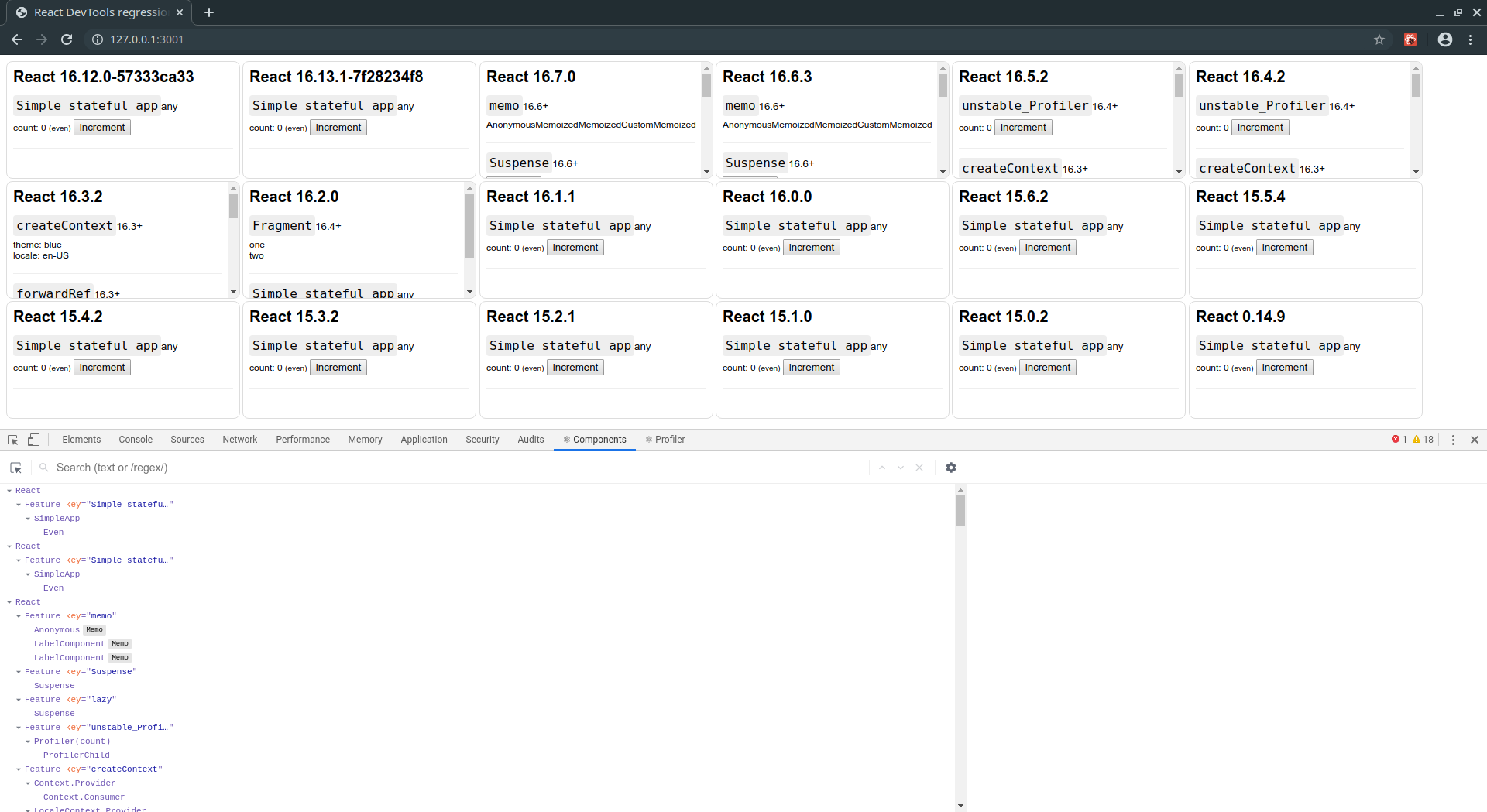1487x812 pixels.
Task: Show the DevTools warnings count
Action: [1423, 440]
